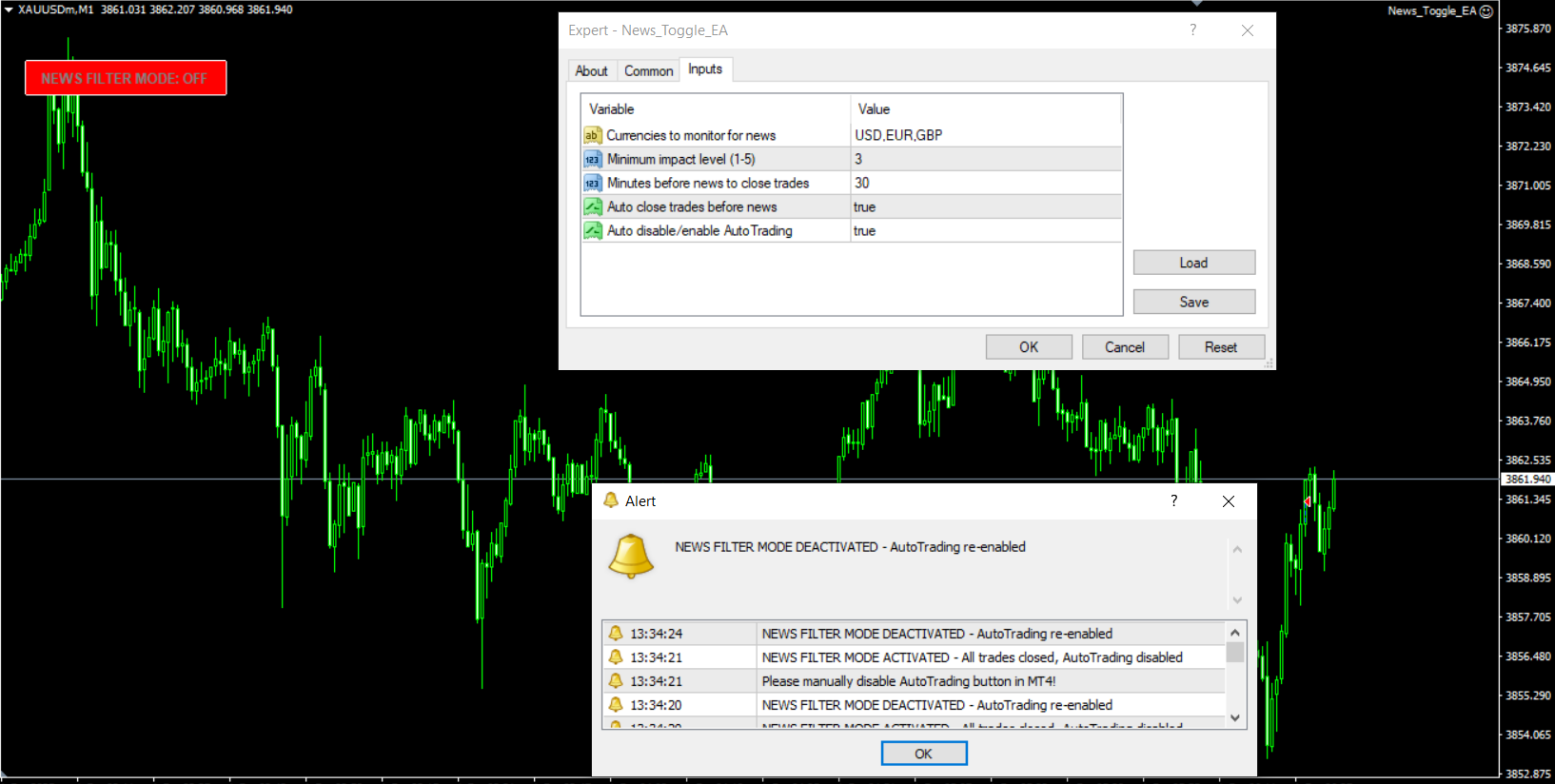Click the red arrow marker on the chart
Viewport: 1555px width, 784px height.
coord(1307,500)
